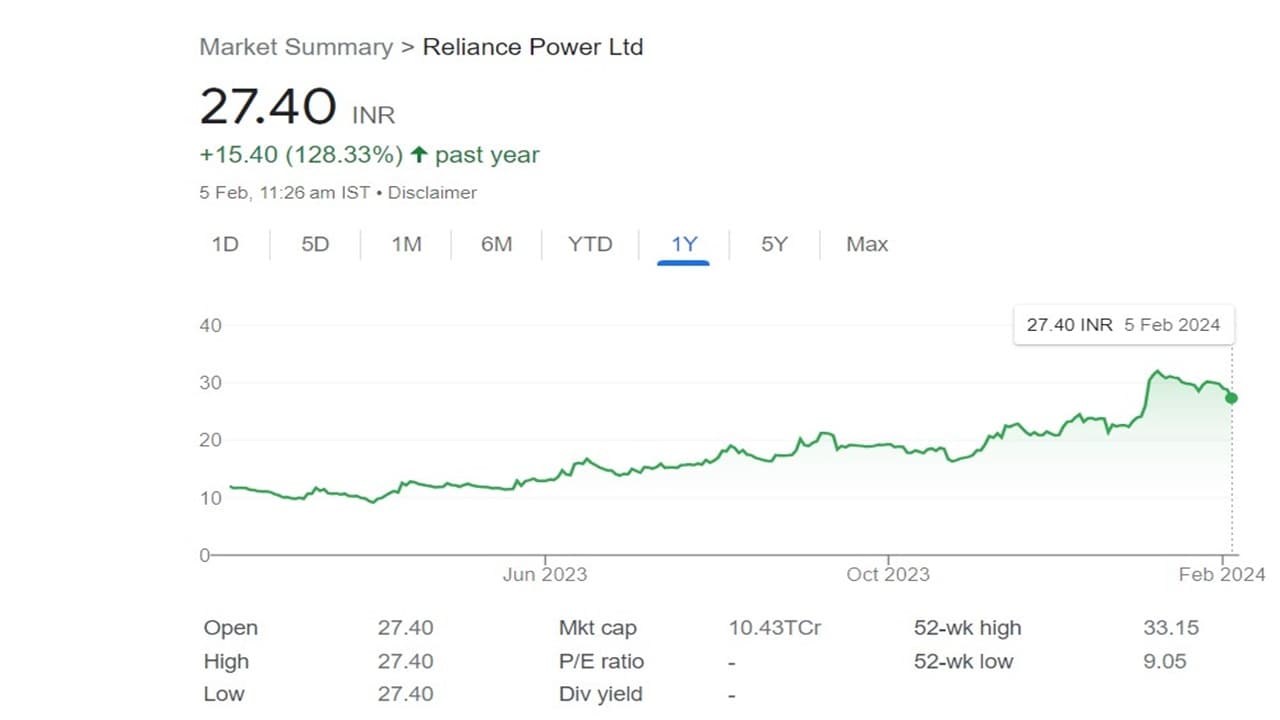Switch to 5Y price history
The height and width of the screenshot is (720, 1280).
pyautogui.click(x=774, y=244)
